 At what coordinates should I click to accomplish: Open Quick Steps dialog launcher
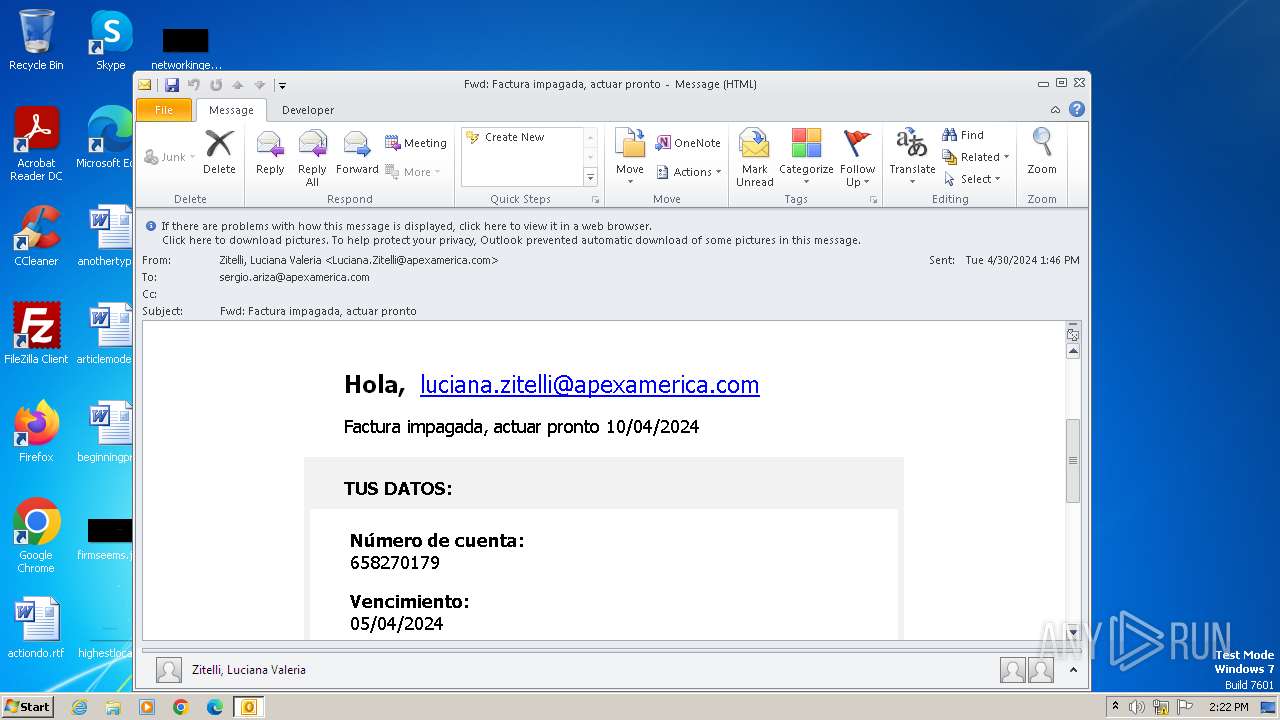595,200
